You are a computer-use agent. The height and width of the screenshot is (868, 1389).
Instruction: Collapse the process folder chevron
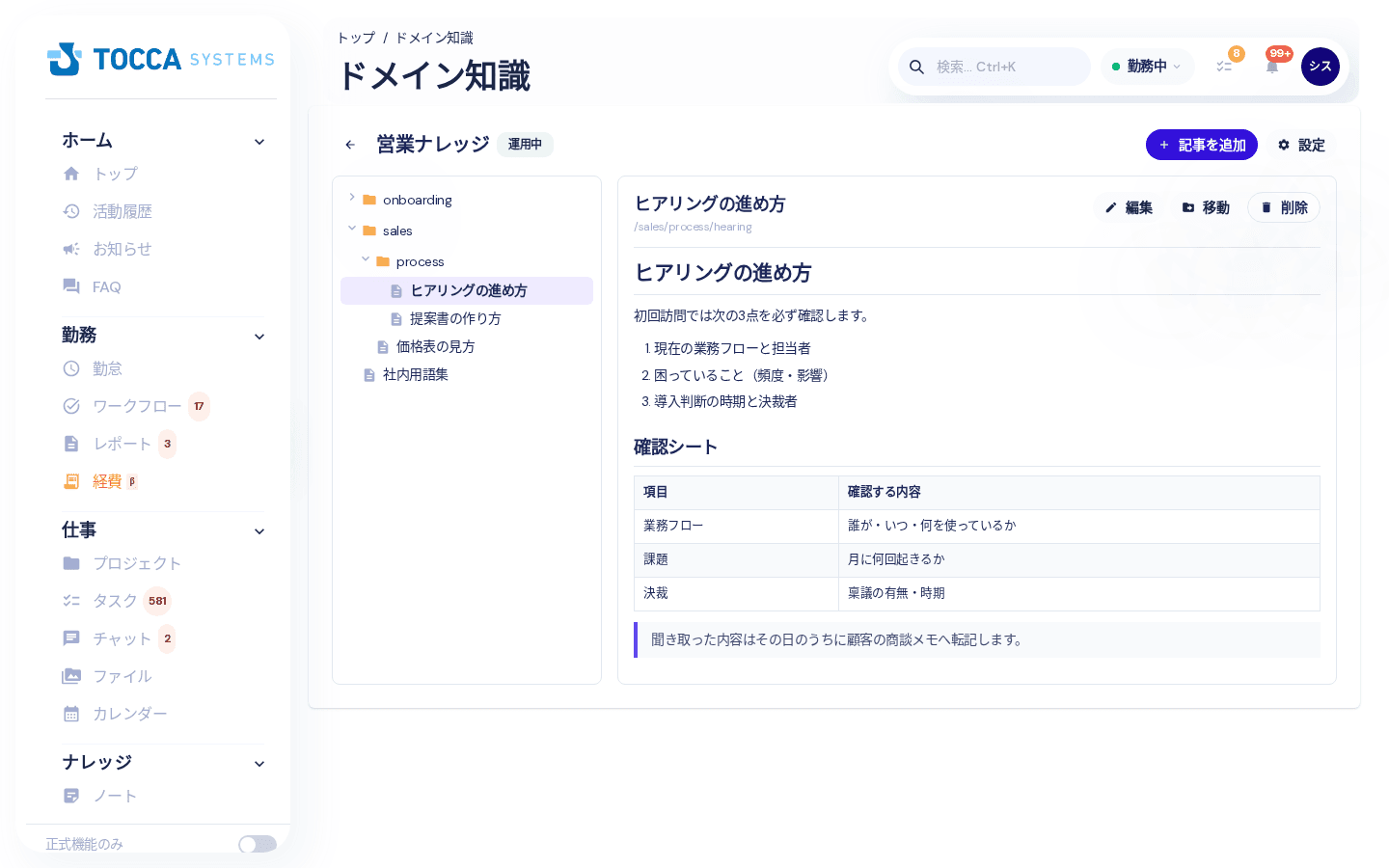pyautogui.click(x=366, y=259)
